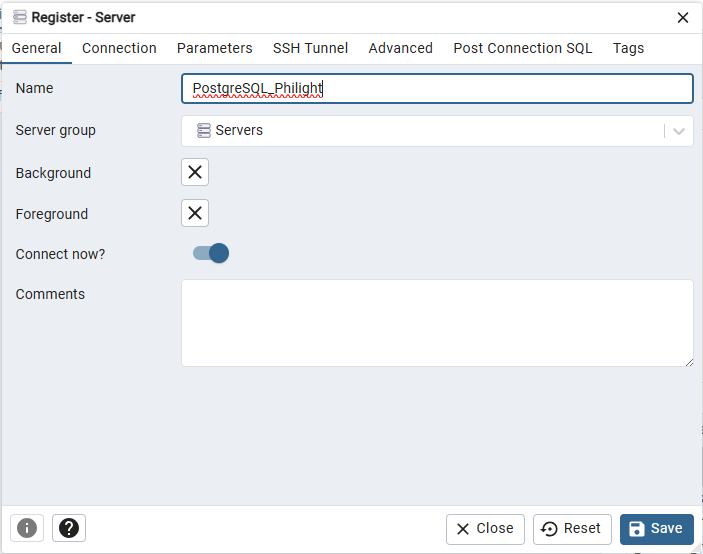The width and height of the screenshot is (703, 554).
Task: Select the General tab
Action: coord(36,48)
